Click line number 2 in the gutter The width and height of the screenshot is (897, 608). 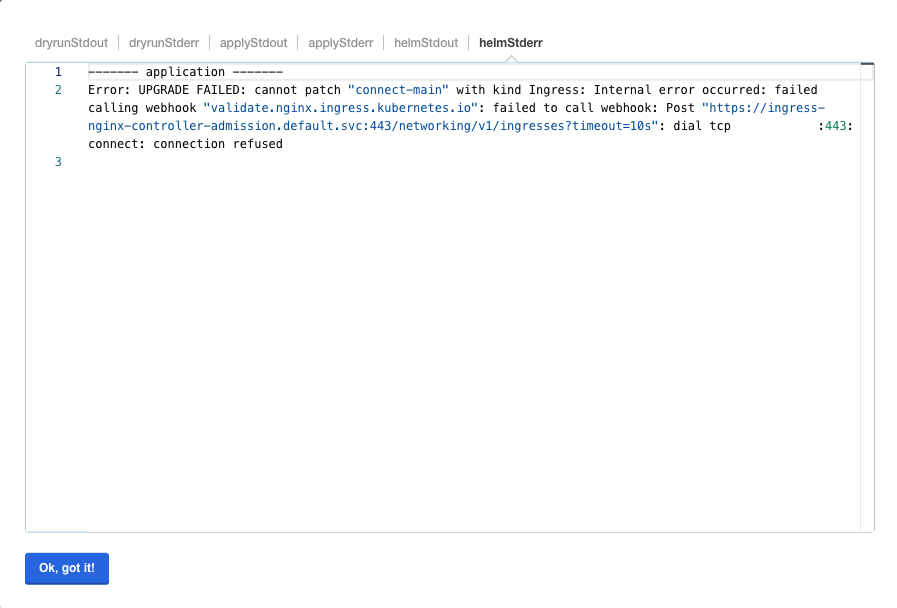tap(58, 90)
